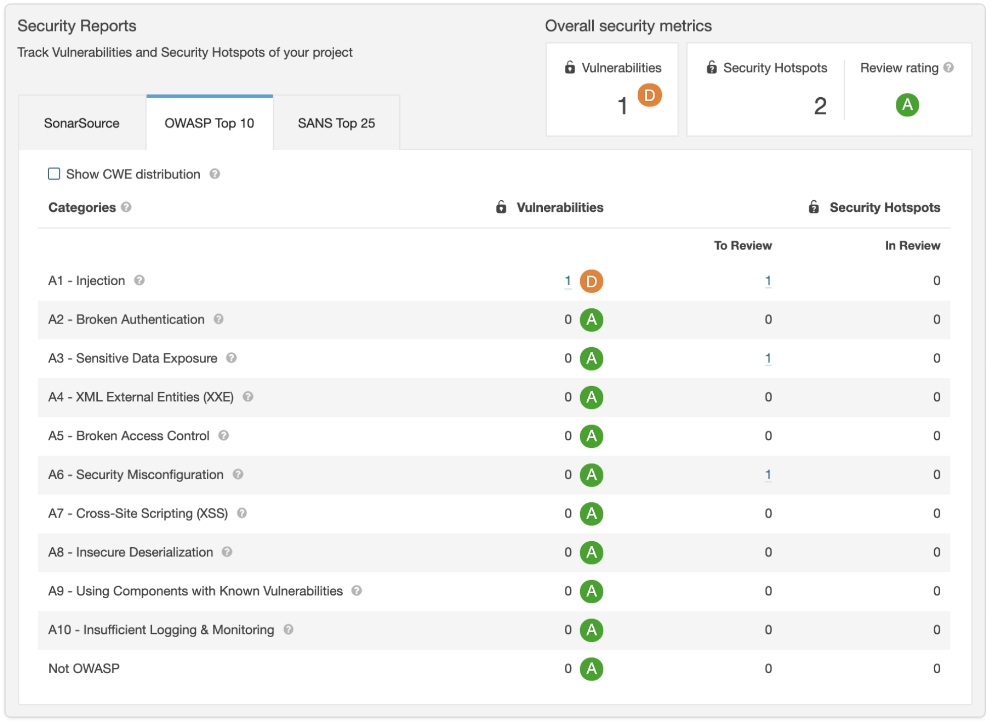The width and height of the screenshot is (997, 724).
Task: Click the To Review link for A6 Security Misconfiguration
Action: tap(768, 474)
